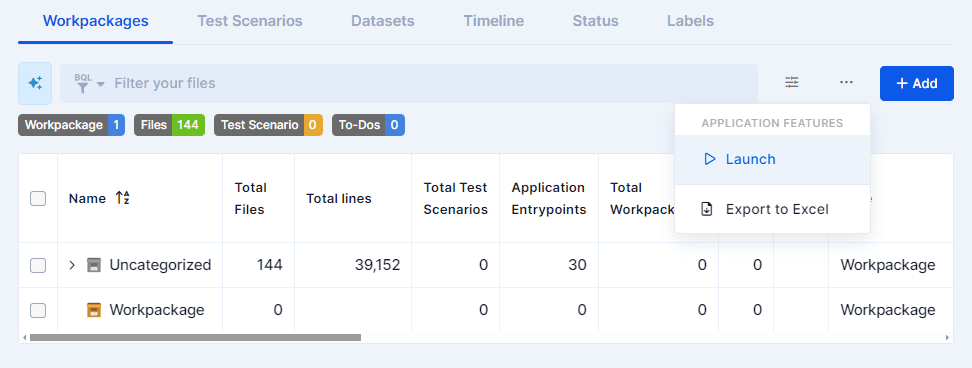Click the scrollbar right arrow

pos(947,338)
